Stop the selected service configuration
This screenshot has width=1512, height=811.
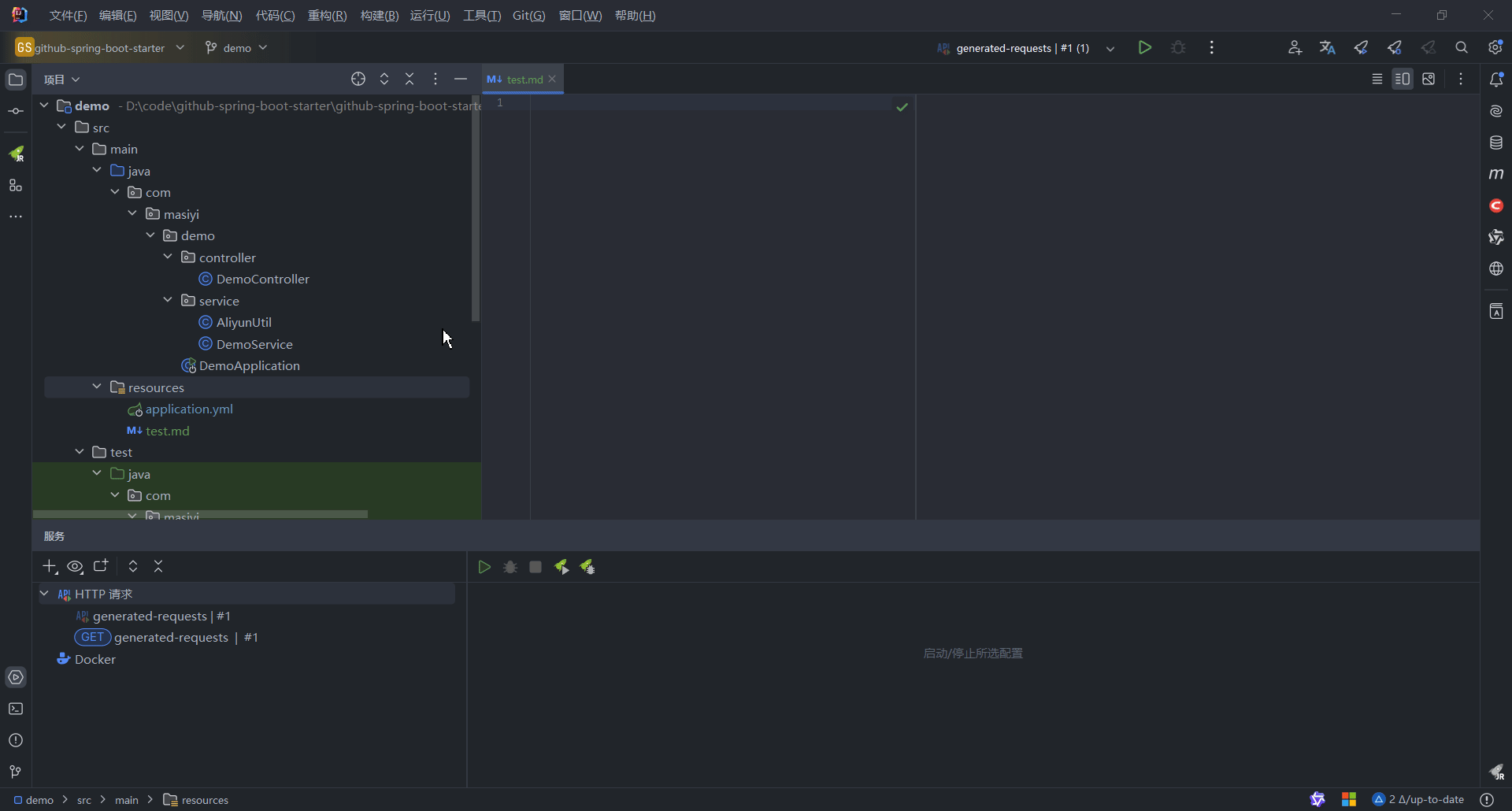point(535,567)
